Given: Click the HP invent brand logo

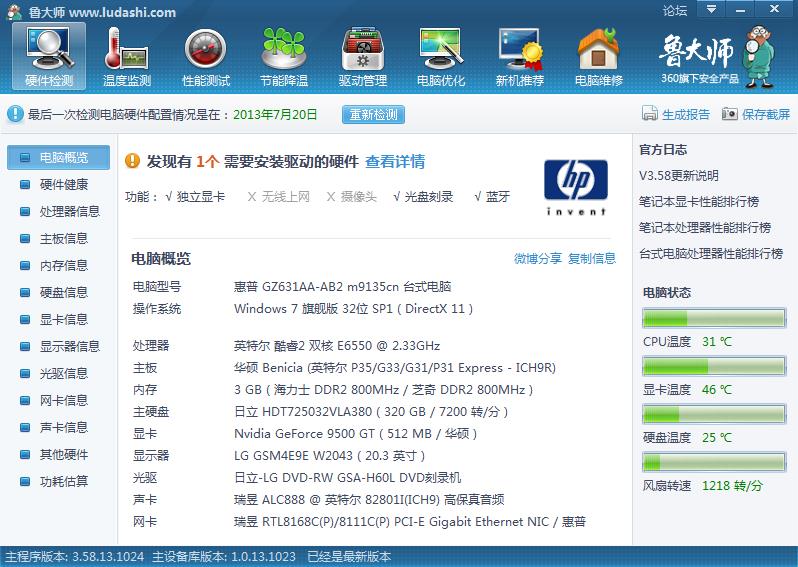Looking at the screenshot, I should 575,187.
